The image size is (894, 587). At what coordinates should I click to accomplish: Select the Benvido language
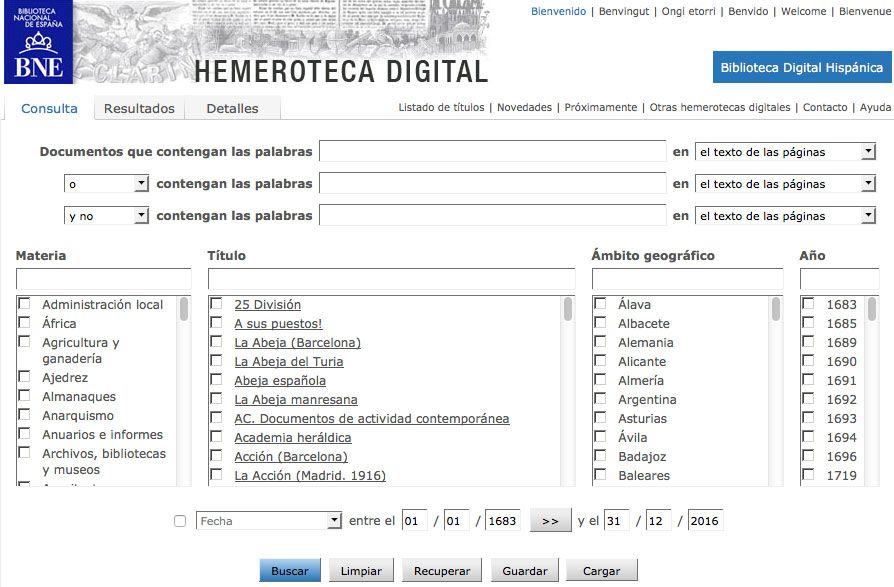tap(748, 11)
